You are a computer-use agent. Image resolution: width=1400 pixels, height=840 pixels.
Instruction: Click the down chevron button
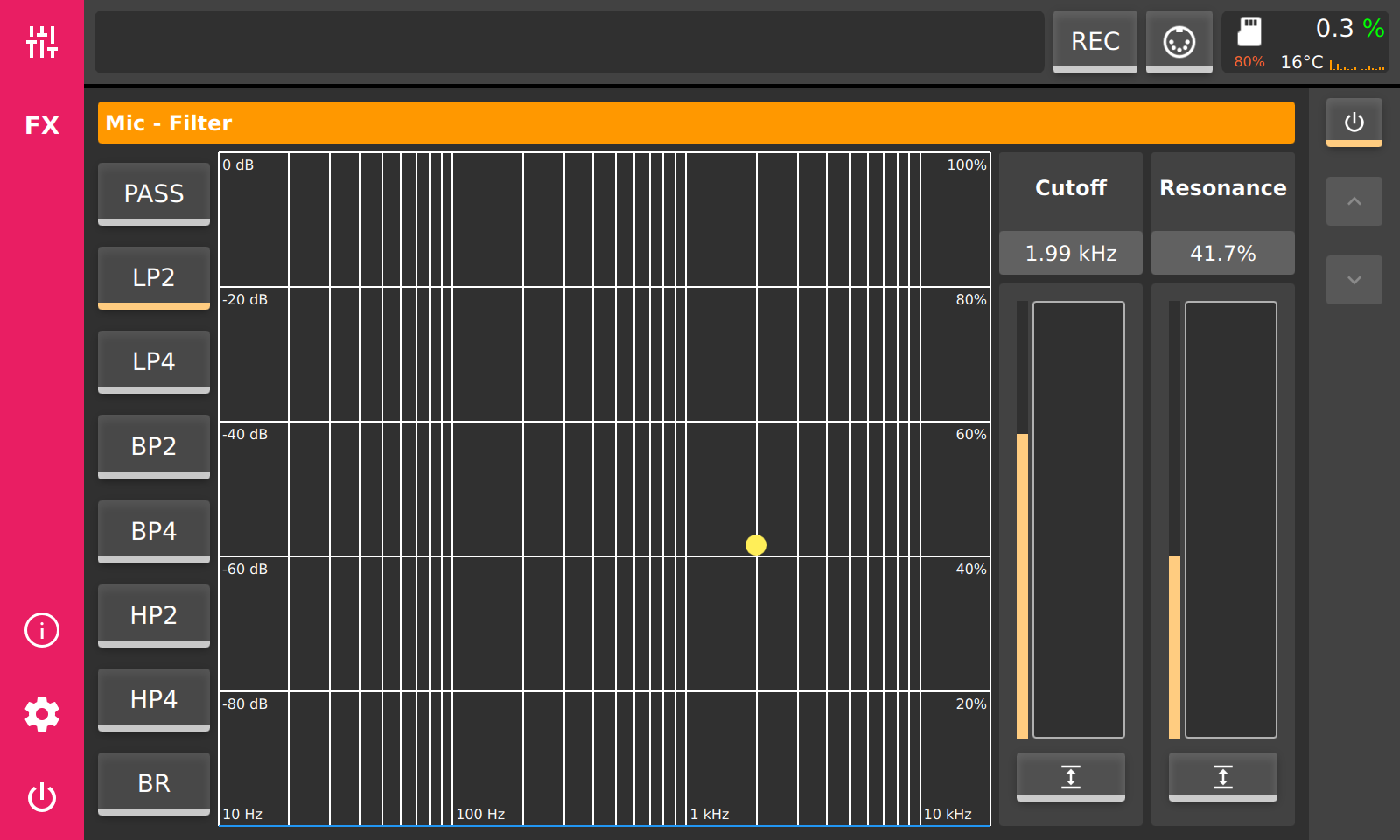point(1354,280)
